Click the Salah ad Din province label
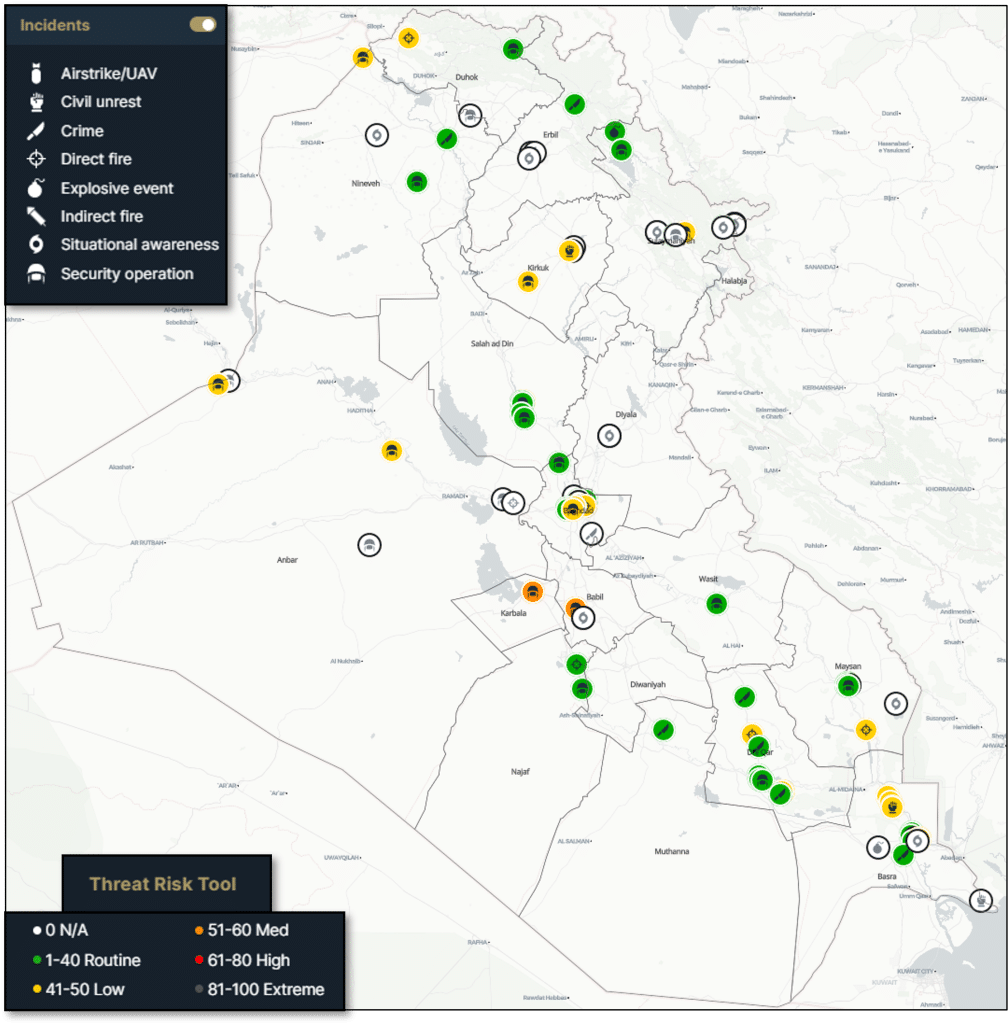Image resolution: width=1008 pixels, height=1024 pixels. (492, 344)
